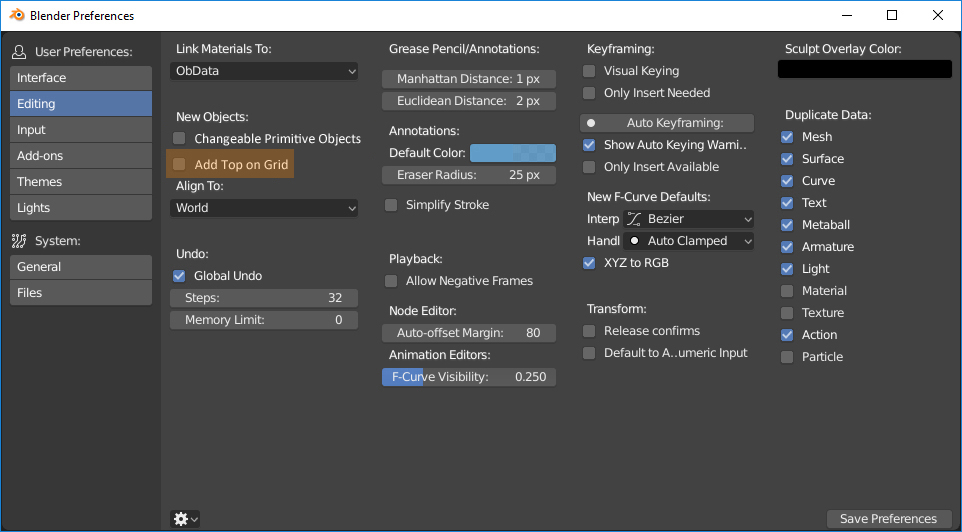Switch to Input preferences
The height and width of the screenshot is (532, 962).
click(81, 130)
